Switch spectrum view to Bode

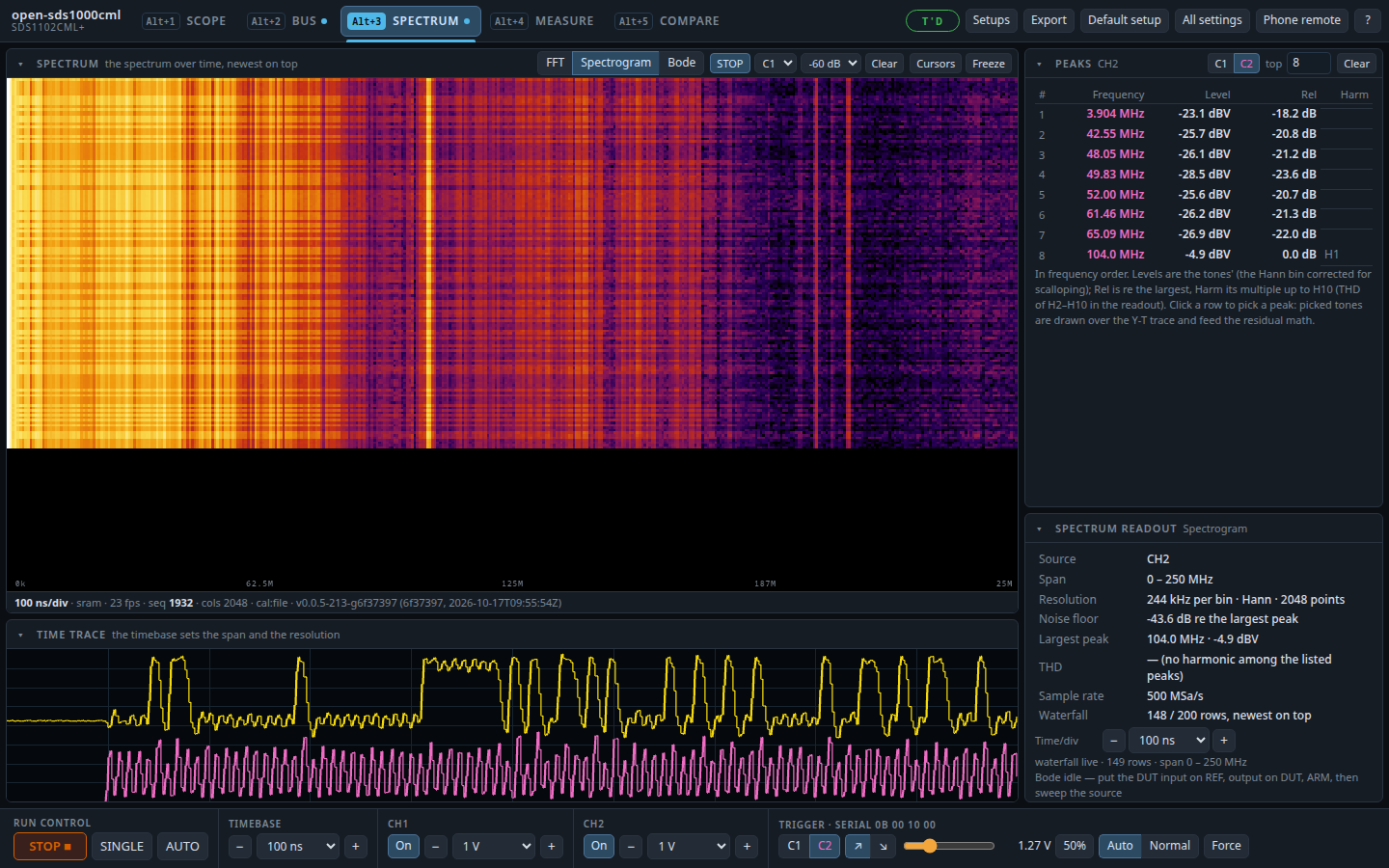(682, 63)
